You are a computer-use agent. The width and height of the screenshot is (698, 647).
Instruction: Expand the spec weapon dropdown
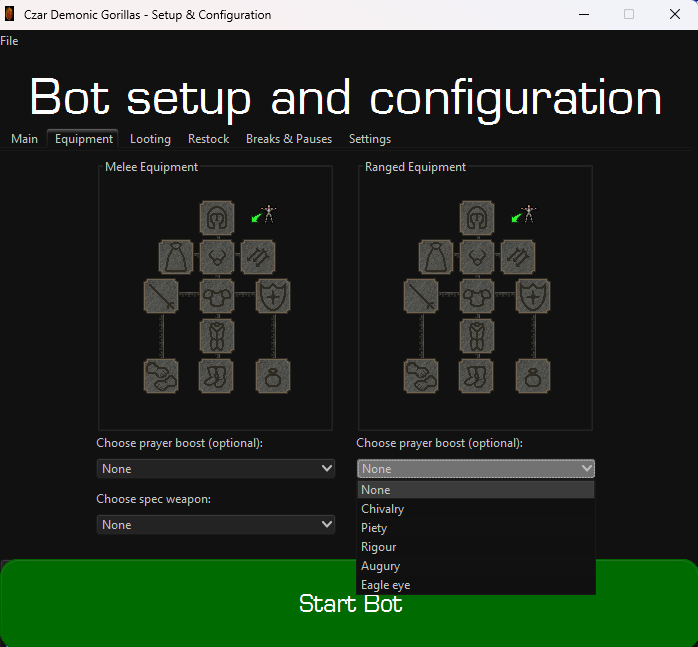216,524
